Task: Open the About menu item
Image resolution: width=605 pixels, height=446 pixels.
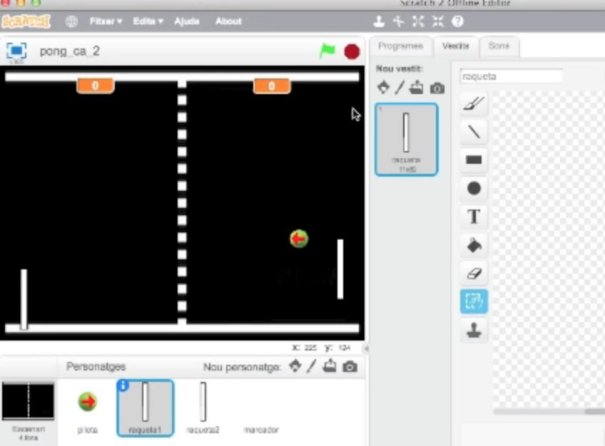Action: point(228,21)
